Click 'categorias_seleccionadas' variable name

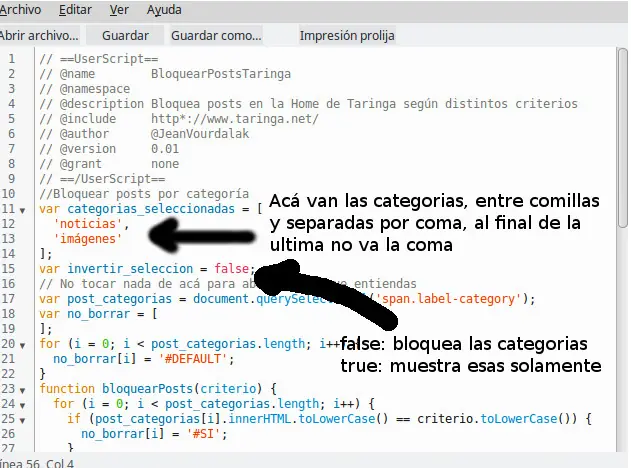pyautogui.click(x=151, y=209)
